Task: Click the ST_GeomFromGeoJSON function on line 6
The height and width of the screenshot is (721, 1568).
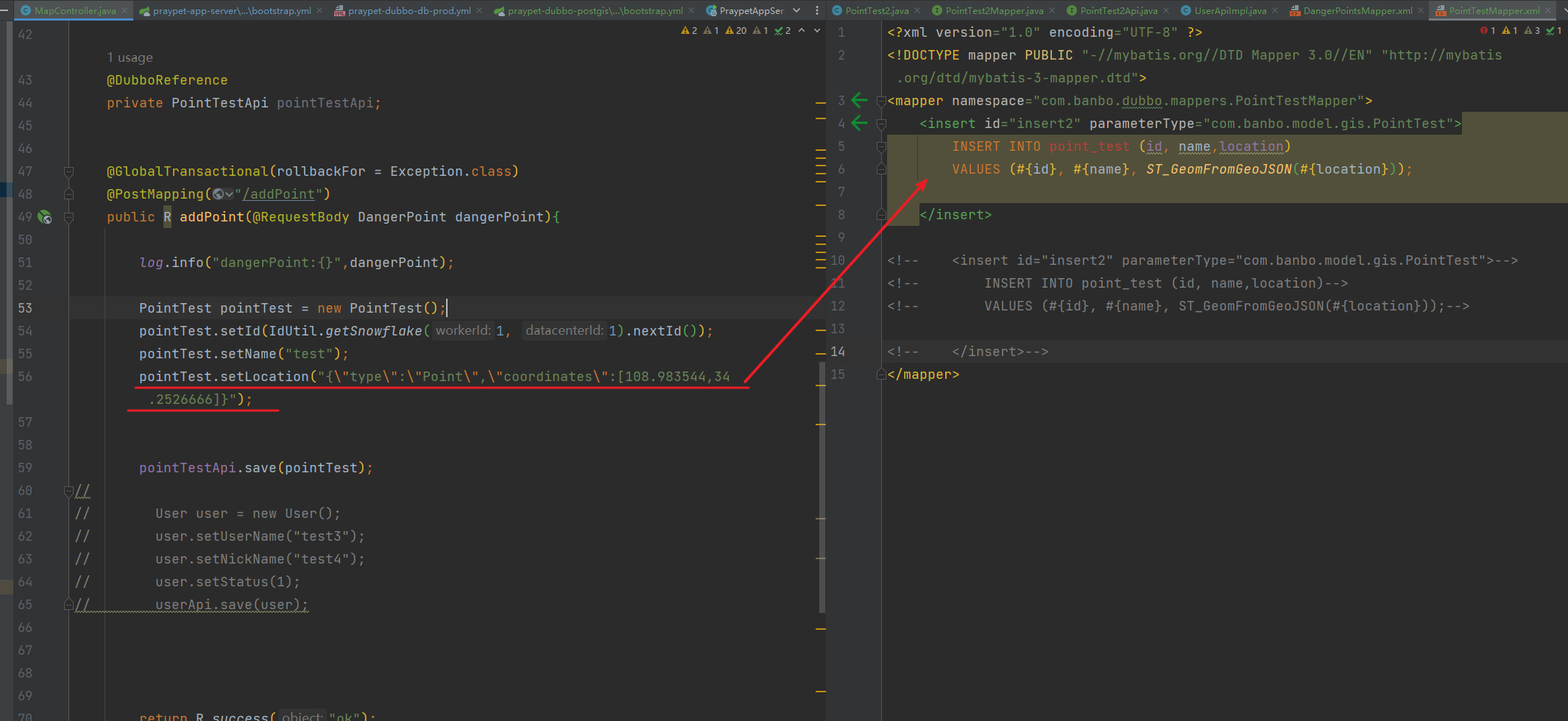Action: (x=1218, y=169)
